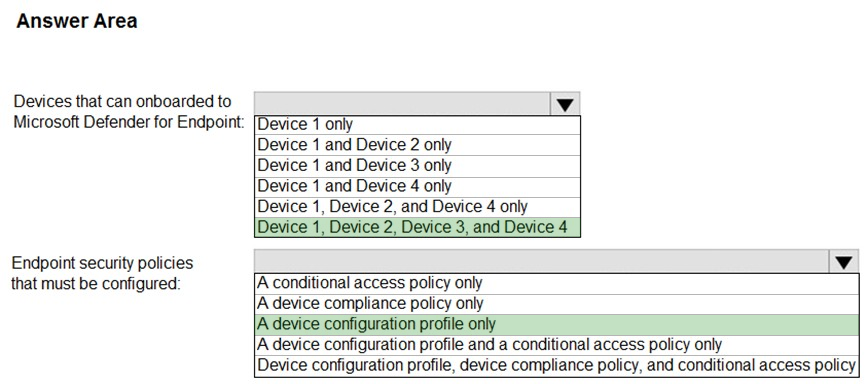Open the endpoint security policies dropdown arrow
This screenshot has width=867, height=384.
[844, 262]
